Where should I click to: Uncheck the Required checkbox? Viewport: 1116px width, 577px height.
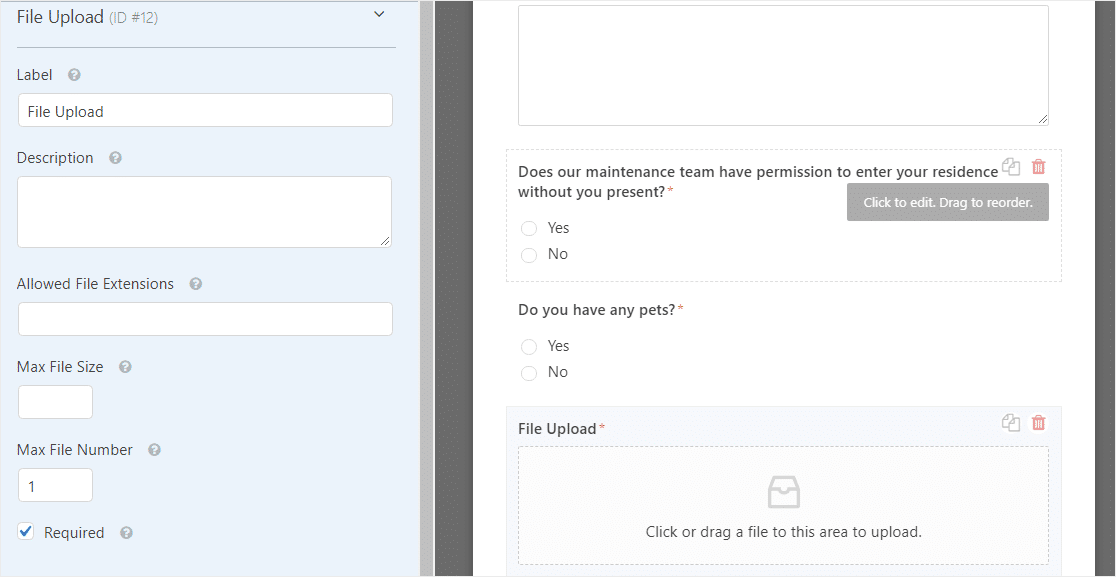26,531
